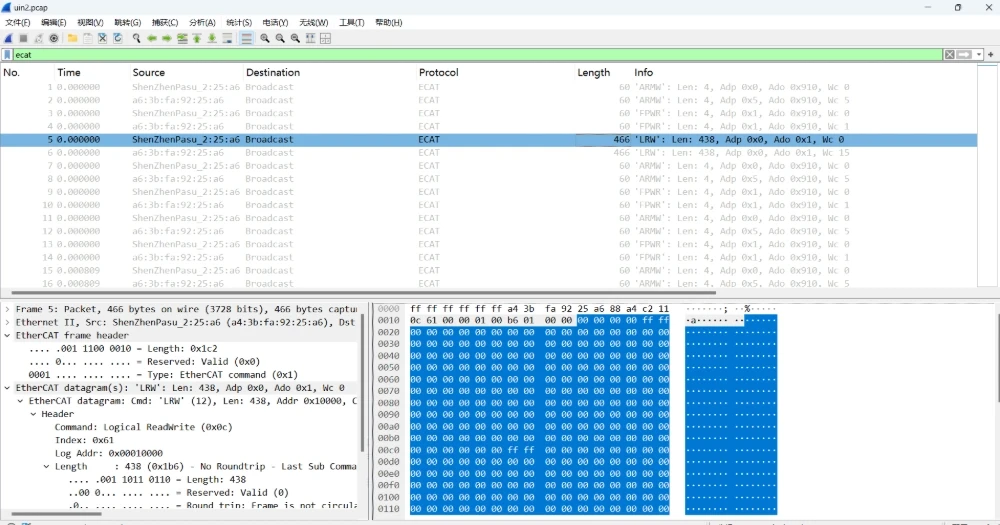Clear the display filter with X
This screenshot has height=525, width=1000.
coord(950,55)
